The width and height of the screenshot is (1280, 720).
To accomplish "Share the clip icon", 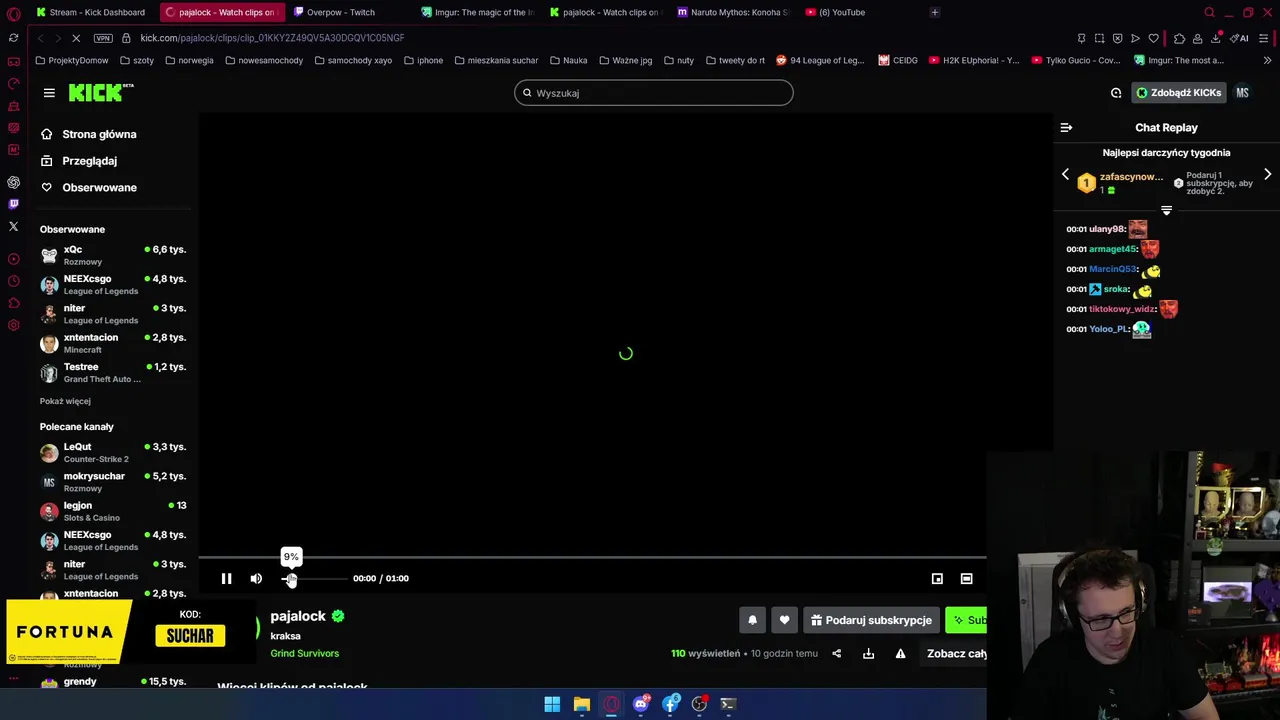I will point(837,654).
